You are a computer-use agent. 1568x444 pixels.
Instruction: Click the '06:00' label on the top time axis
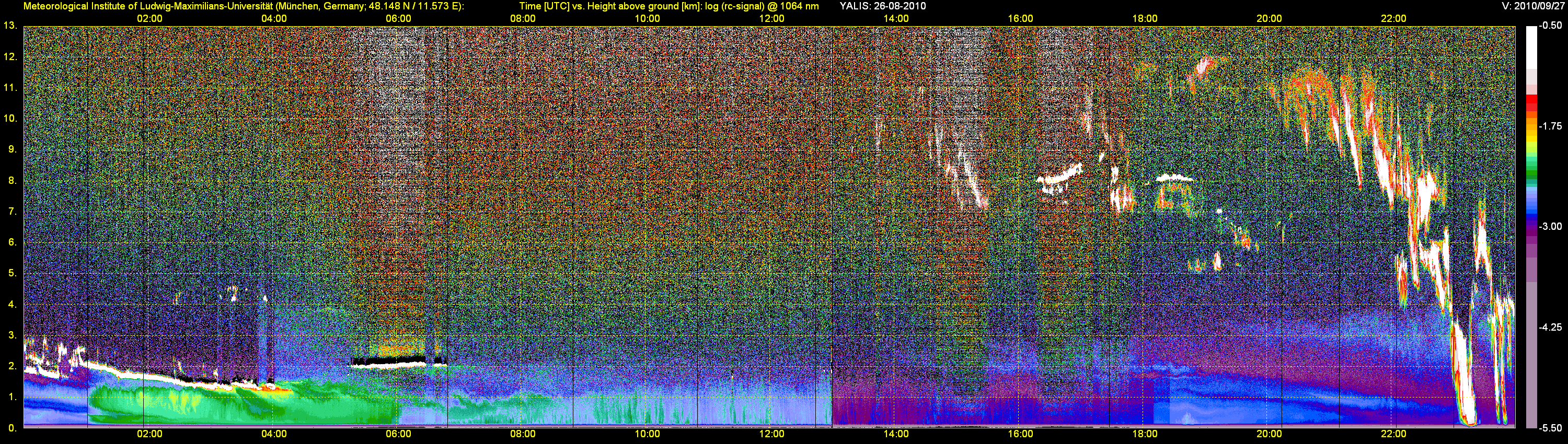[x=398, y=18]
